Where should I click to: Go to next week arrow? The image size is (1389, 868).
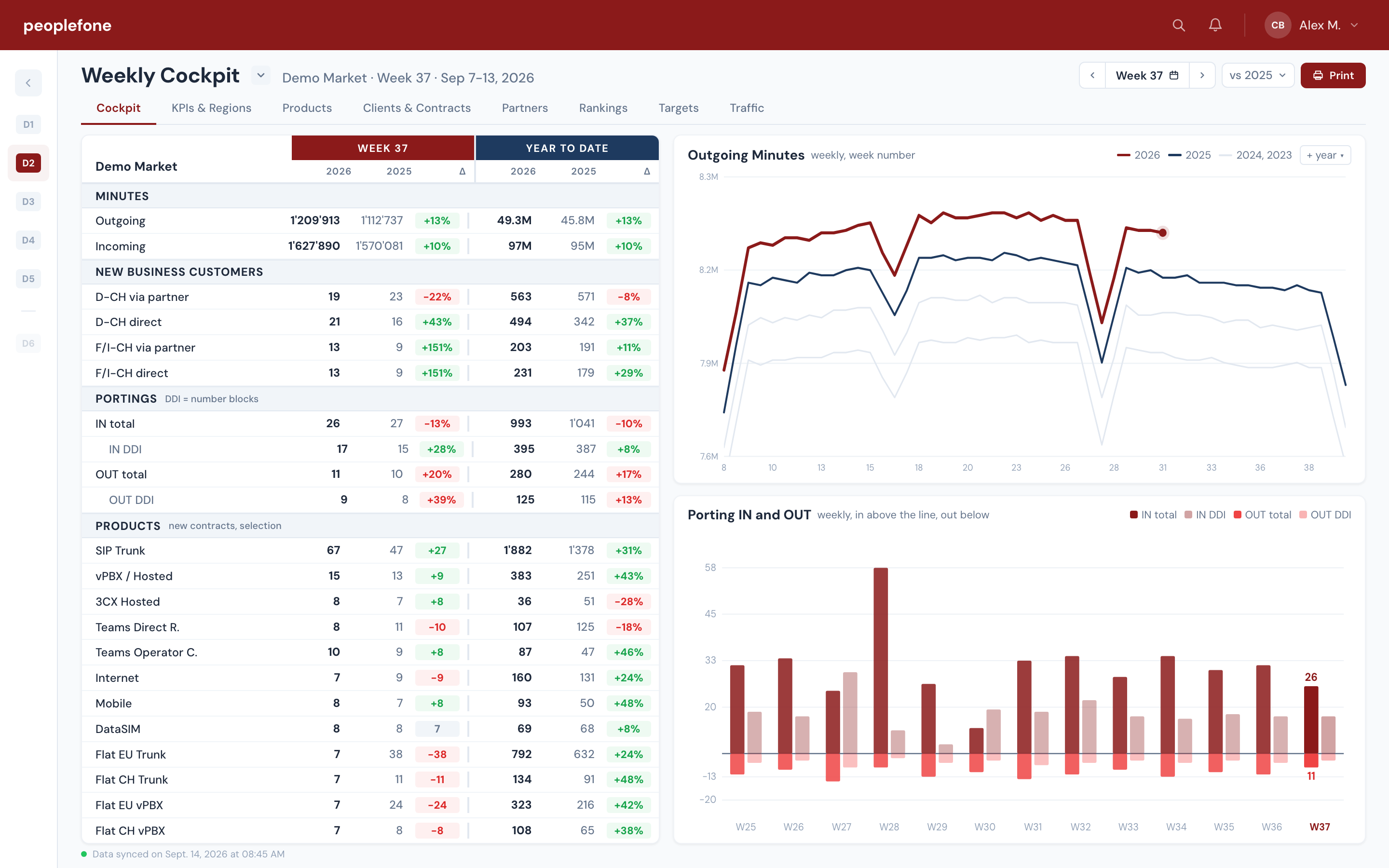click(1202, 76)
